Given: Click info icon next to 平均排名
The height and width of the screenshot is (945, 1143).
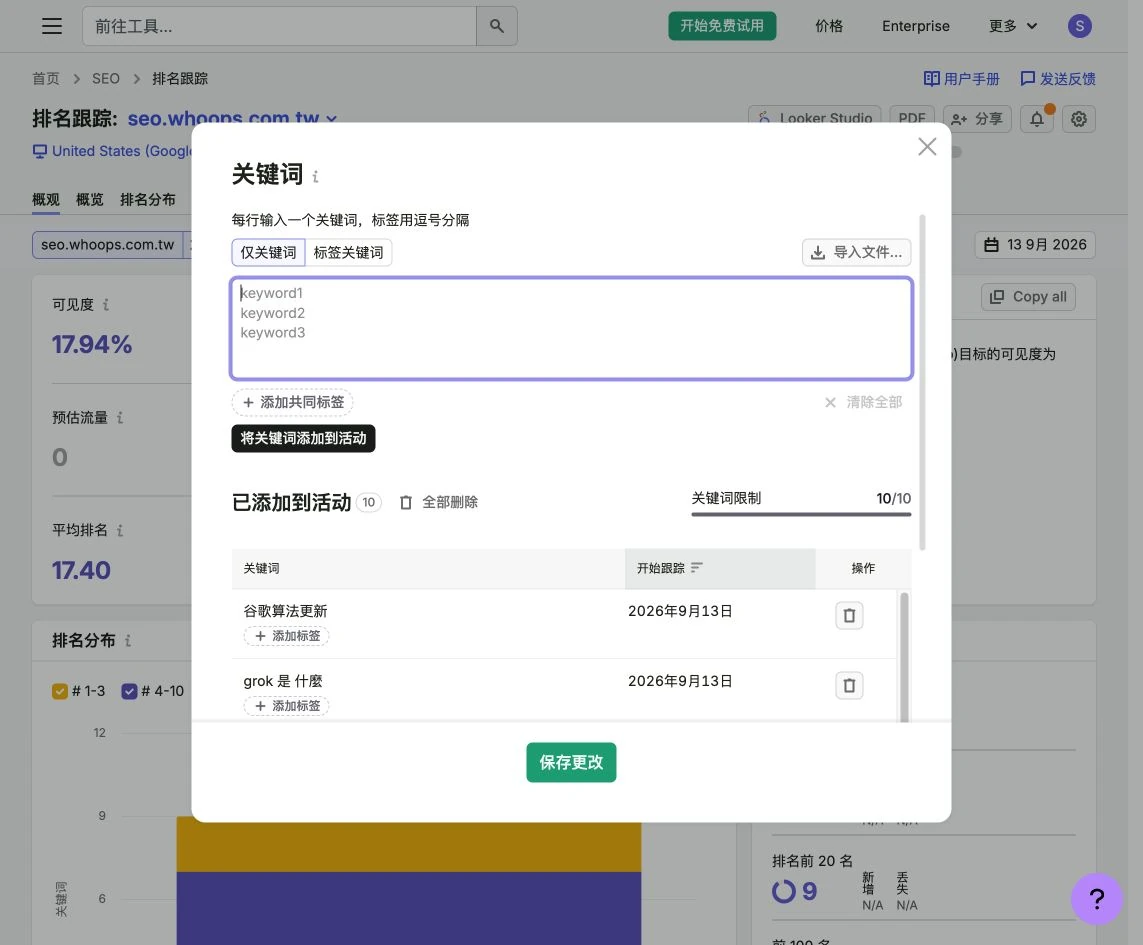Looking at the screenshot, I should coord(120,531).
